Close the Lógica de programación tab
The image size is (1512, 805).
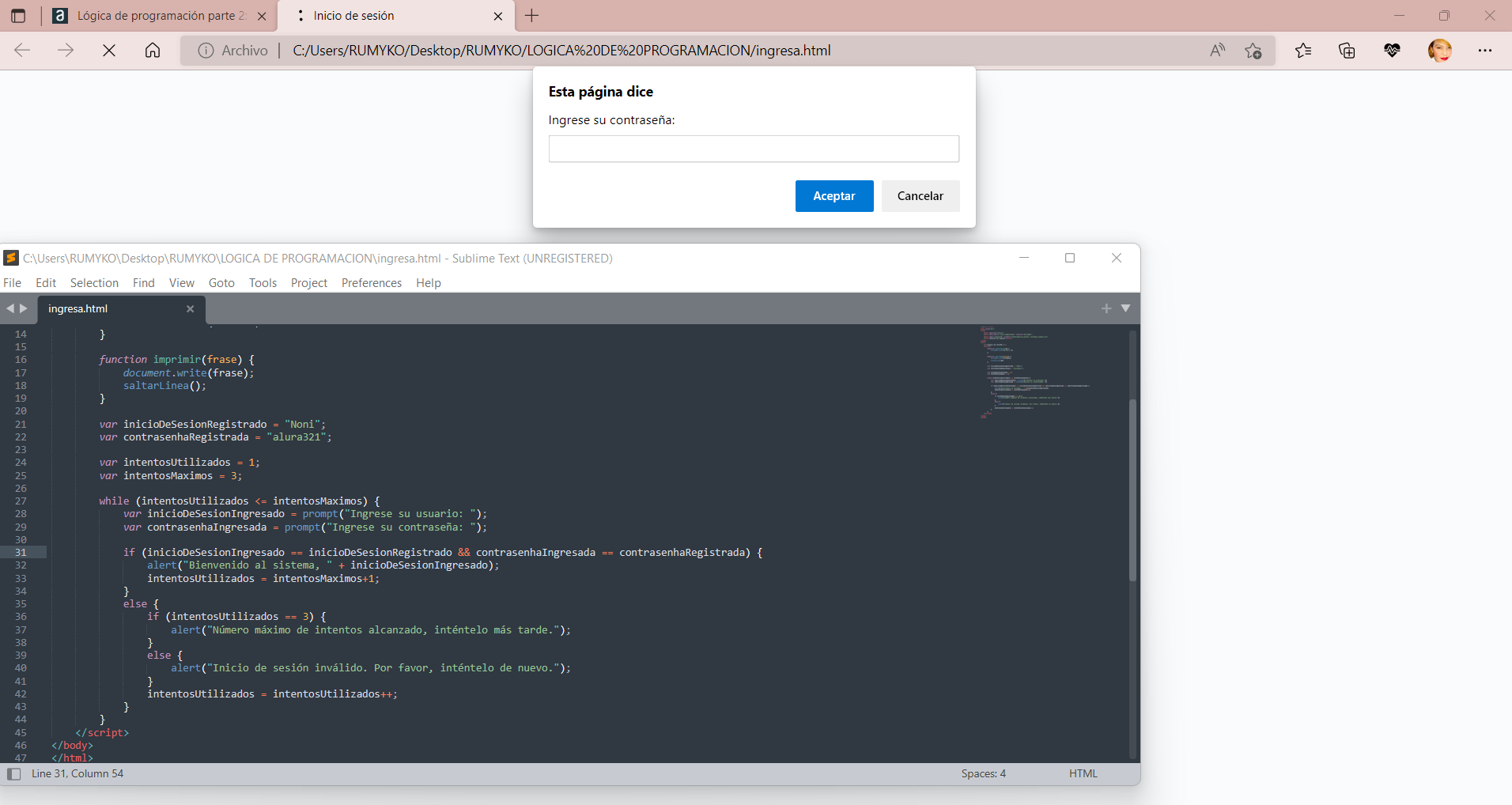point(262,16)
